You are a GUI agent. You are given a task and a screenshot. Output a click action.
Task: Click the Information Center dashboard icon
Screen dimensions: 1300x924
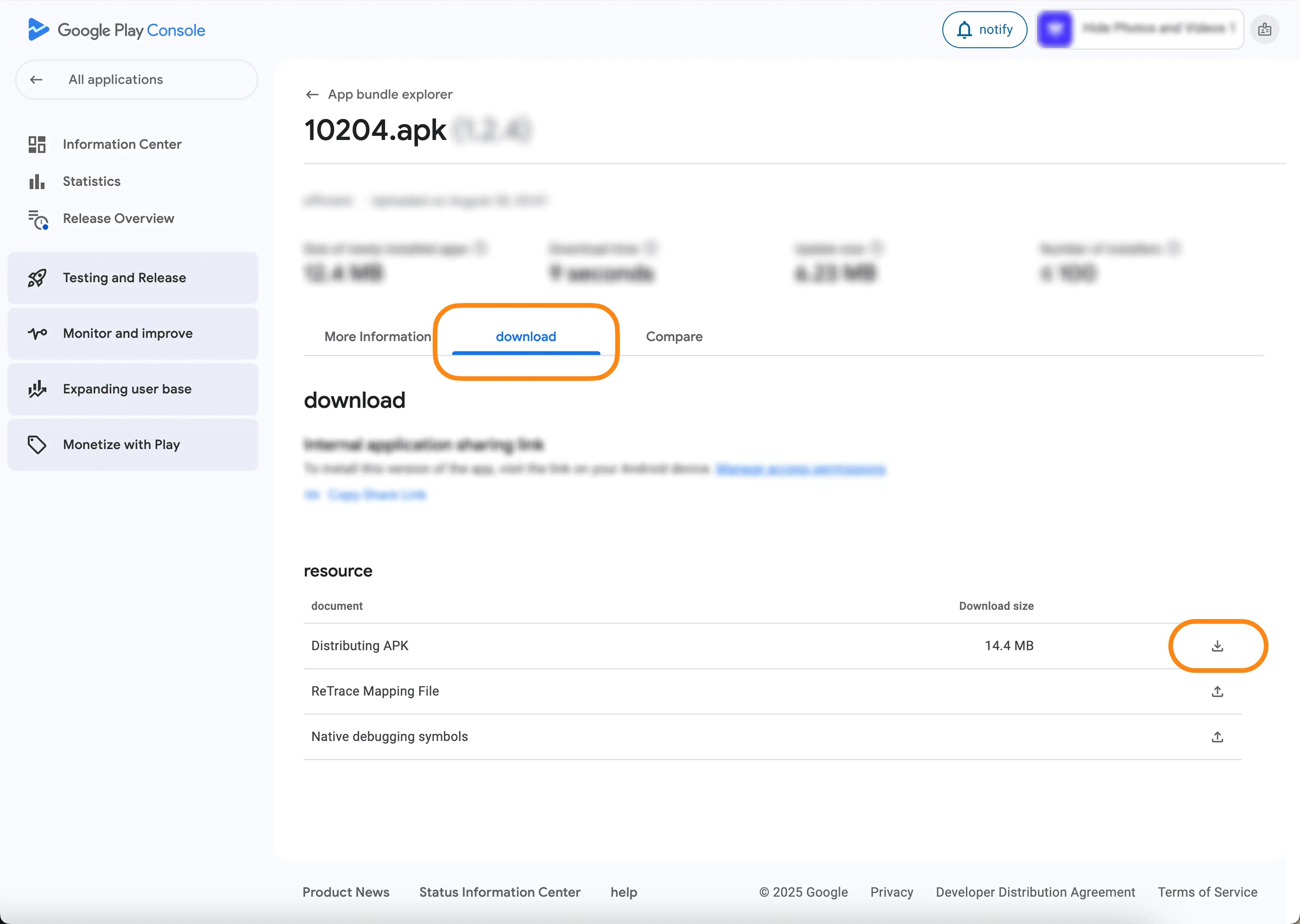pos(37,145)
